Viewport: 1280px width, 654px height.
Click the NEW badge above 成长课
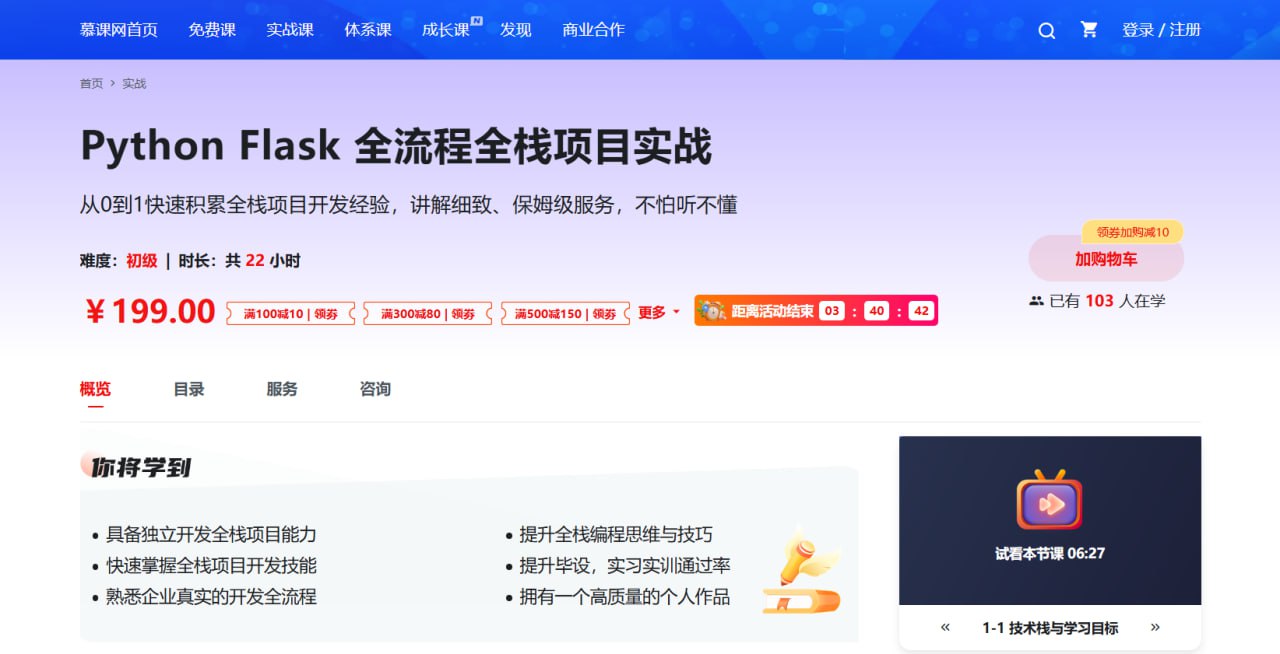pyautogui.click(x=476, y=19)
